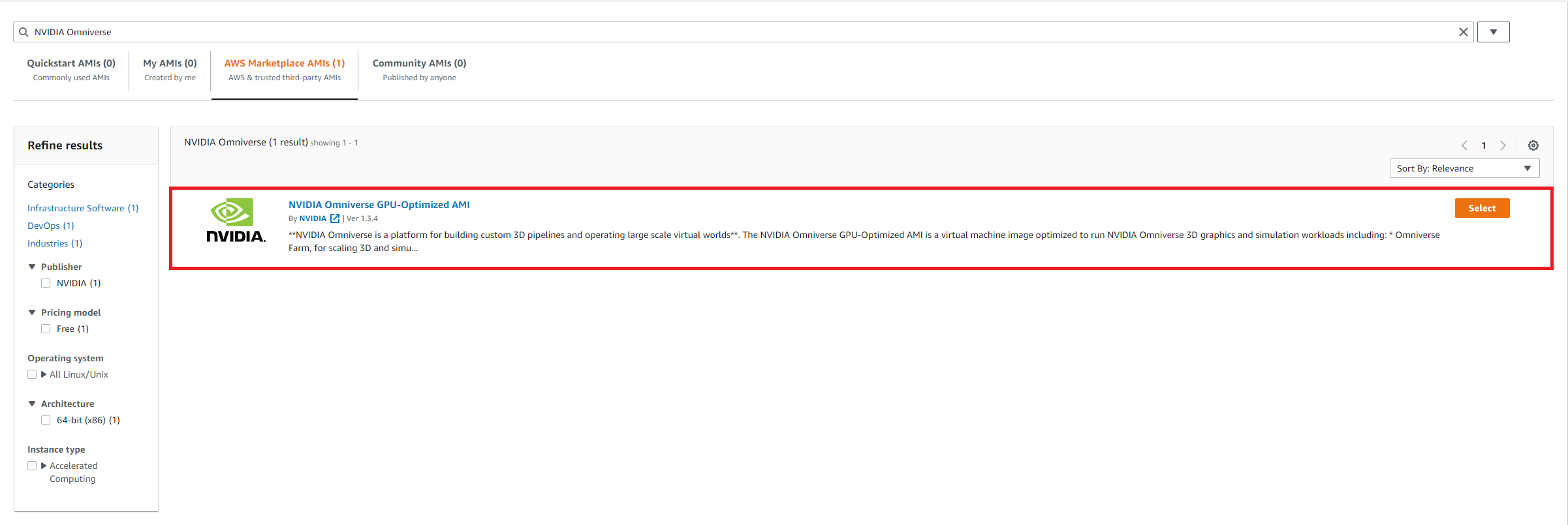Viewport: 1568px width, 525px height.
Task: Collapse the Architecture filter section
Action: pos(32,404)
